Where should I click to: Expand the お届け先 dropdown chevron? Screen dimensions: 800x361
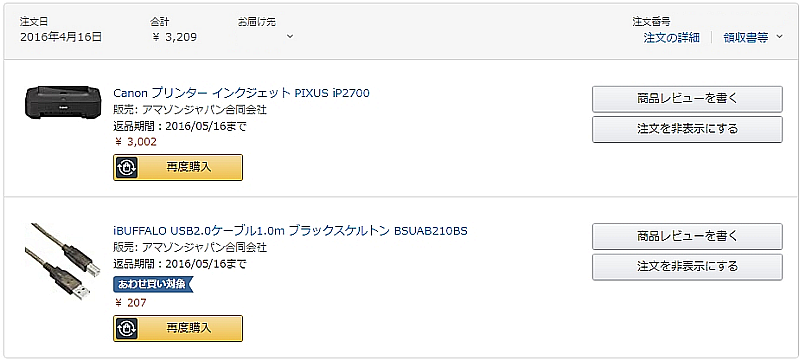tap(290, 36)
